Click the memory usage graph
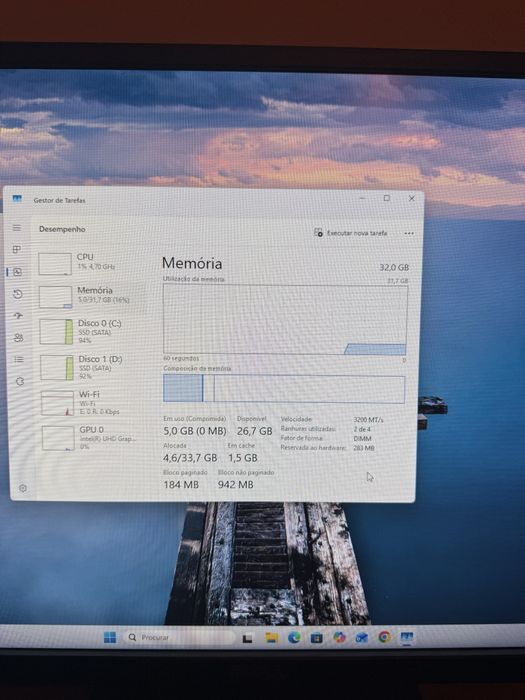Image resolution: width=525 pixels, height=700 pixels. [x=285, y=320]
